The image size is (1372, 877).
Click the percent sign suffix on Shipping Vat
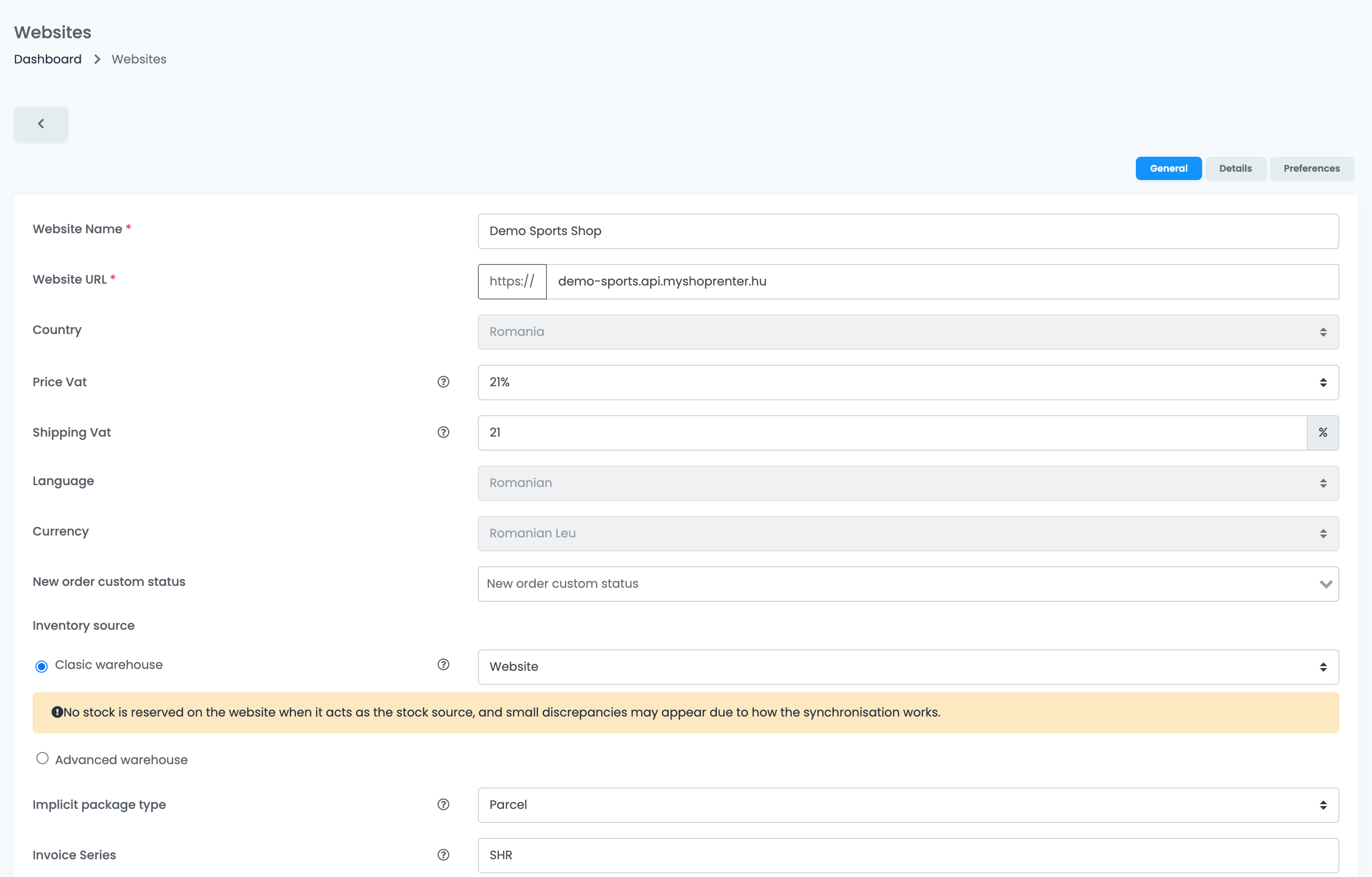[x=1323, y=433]
